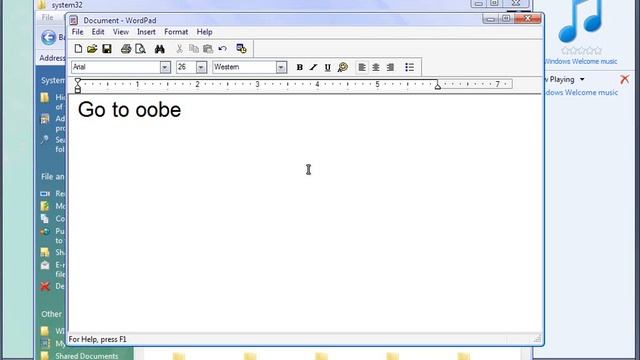This screenshot has height=360, width=640.
Task: Expand the font size 26 dropdown
Action: point(201,67)
